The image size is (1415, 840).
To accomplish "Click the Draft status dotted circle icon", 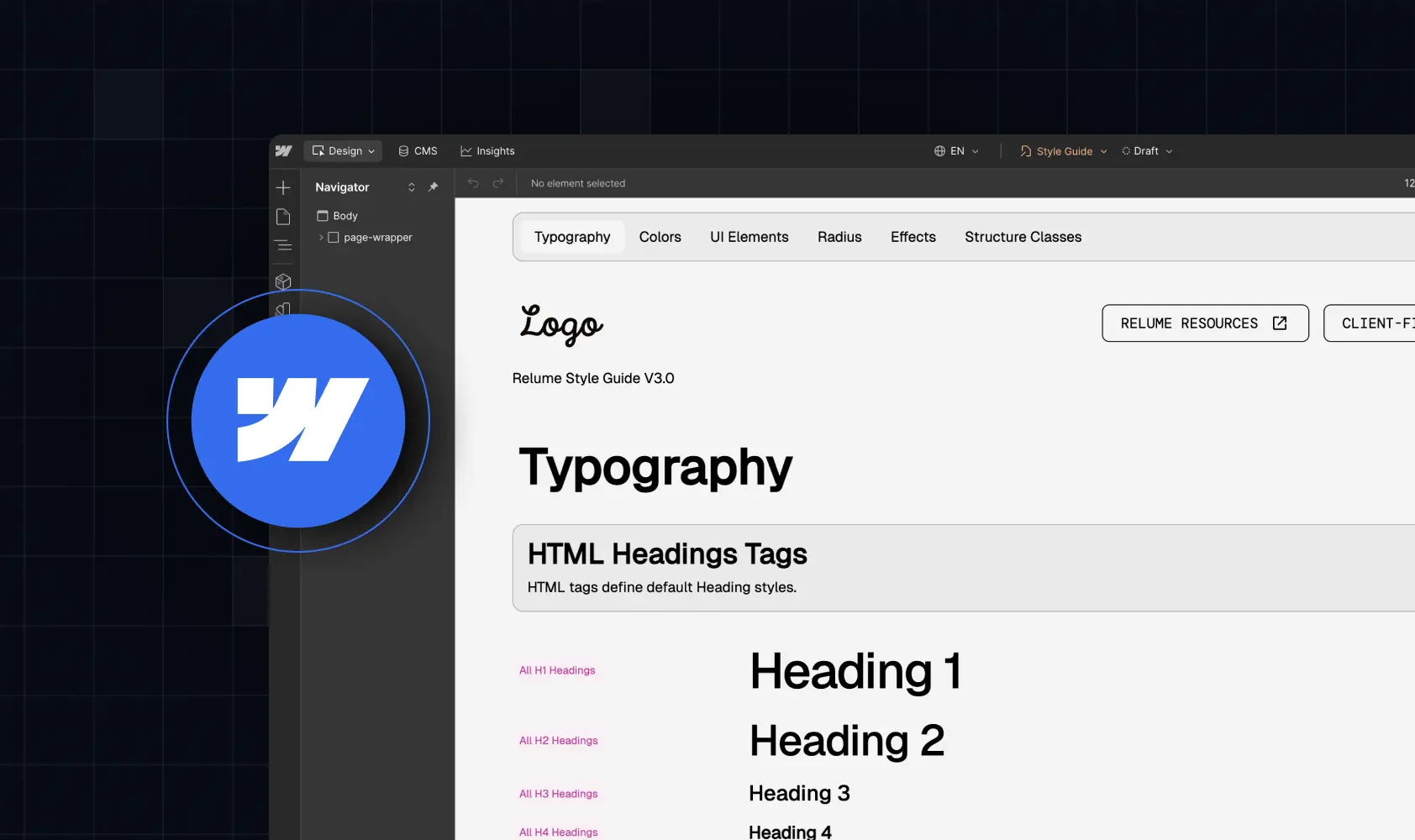I will [x=1126, y=151].
